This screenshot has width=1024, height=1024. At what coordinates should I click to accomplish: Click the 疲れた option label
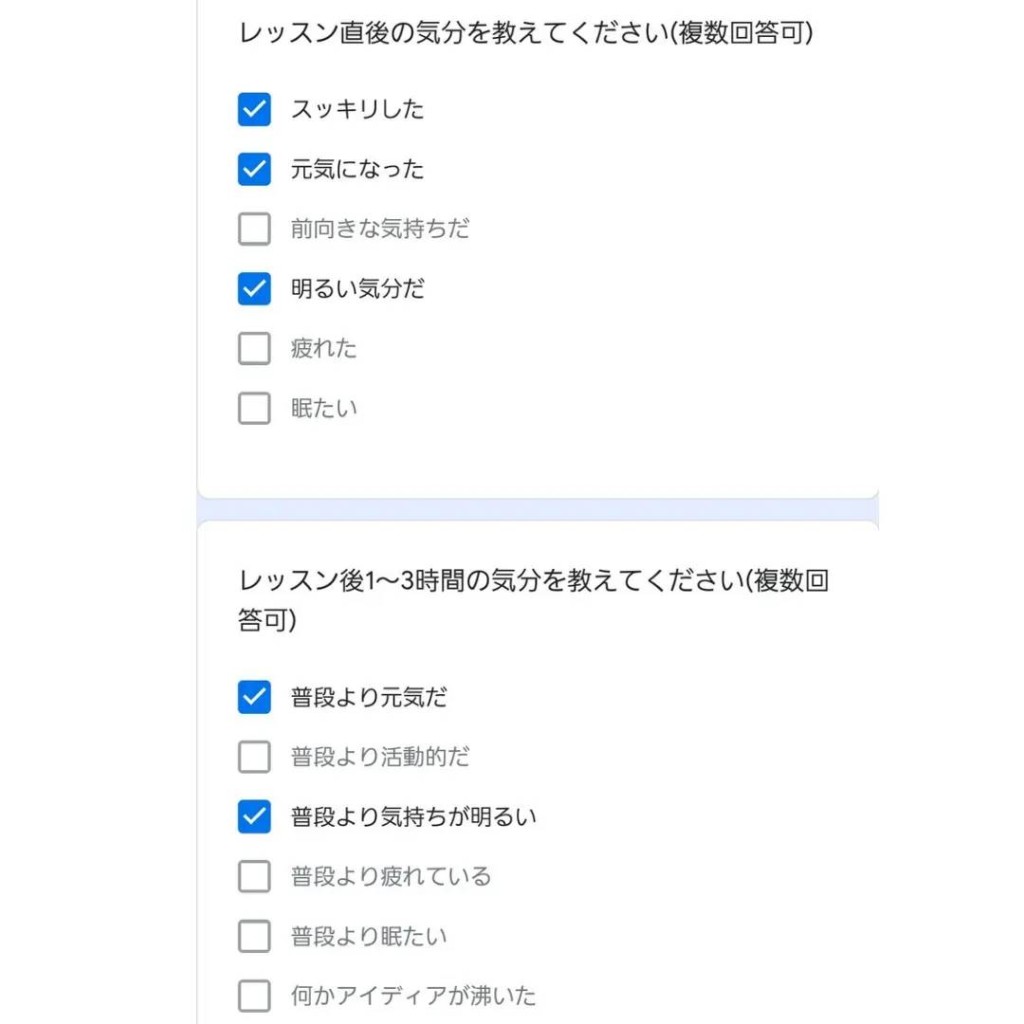(x=324, y=349)
